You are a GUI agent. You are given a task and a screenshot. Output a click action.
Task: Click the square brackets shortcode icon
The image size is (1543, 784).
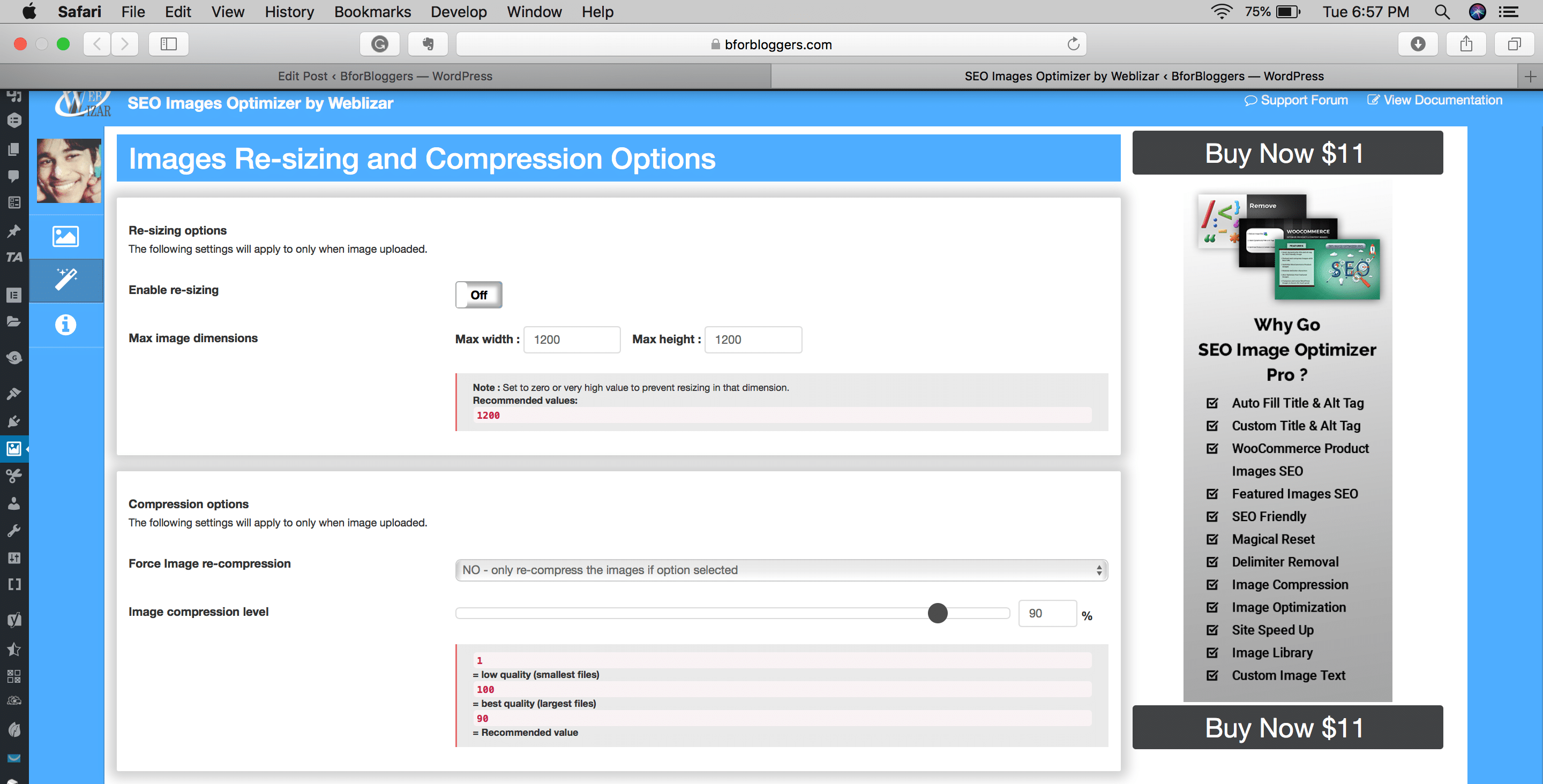pos(14,585)
